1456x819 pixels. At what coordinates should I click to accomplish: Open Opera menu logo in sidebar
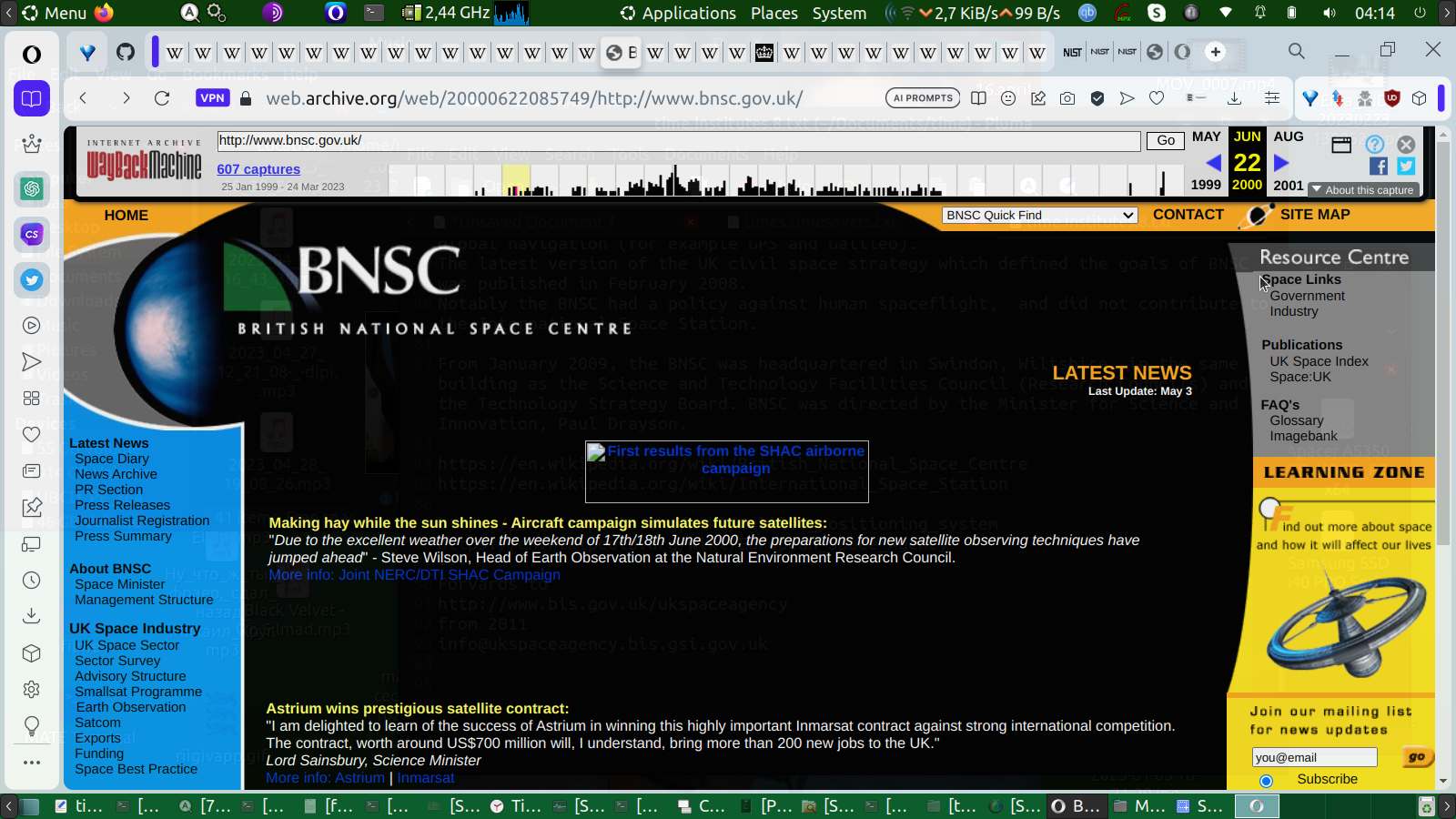[32, 55]
